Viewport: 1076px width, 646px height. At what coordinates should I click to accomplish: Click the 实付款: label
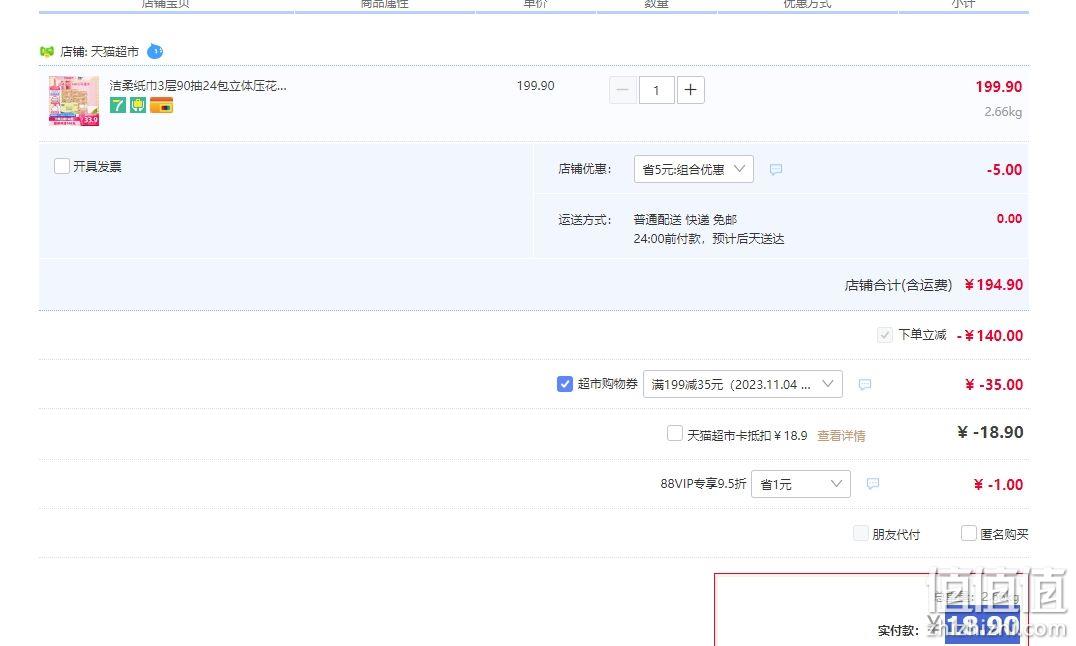pos(898,630)
